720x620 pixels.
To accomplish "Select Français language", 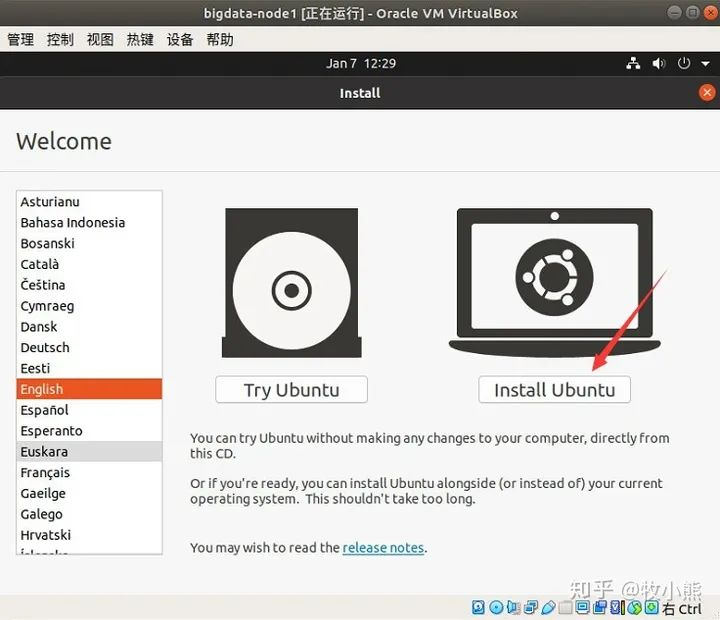I will pos(89,472).
